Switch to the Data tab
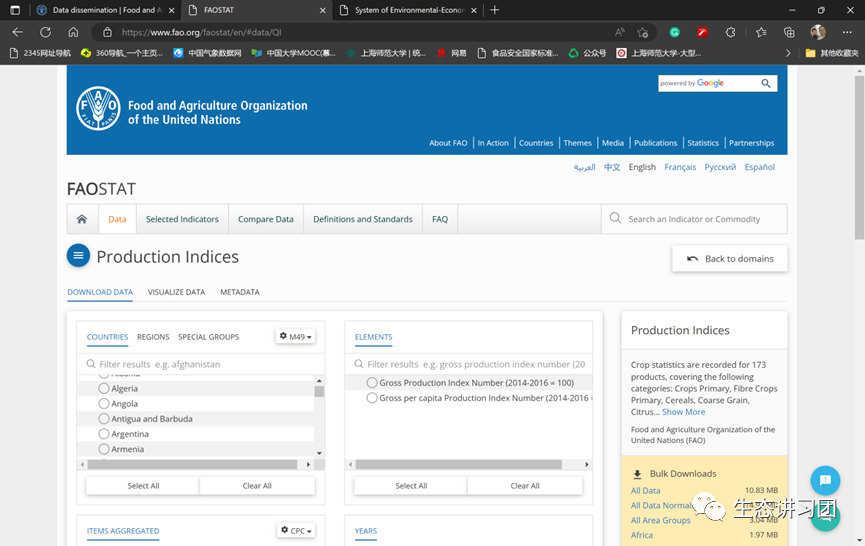Viewport: 865px width, 546px height. tap(117, 219)
